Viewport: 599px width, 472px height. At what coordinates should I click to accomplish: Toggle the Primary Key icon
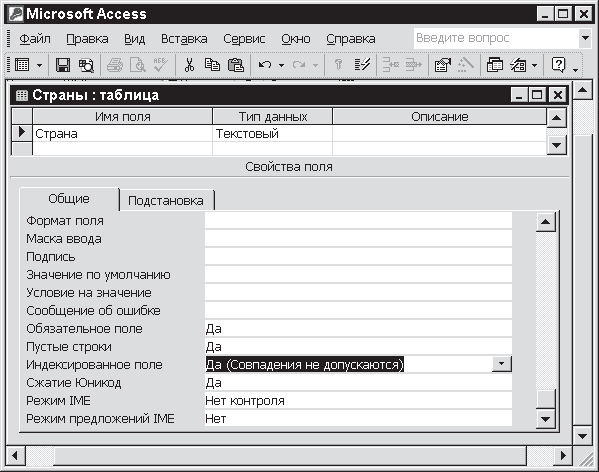(338, 65)
